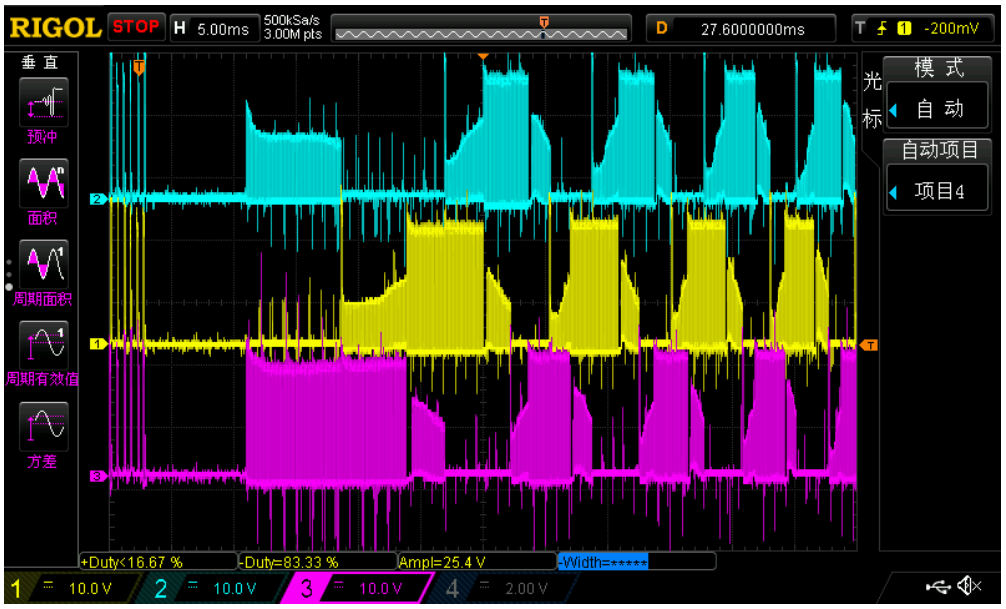Screen dimensions: 1006x609
Task: Select the 方差 variance measurement icon
Action: point(44,427)
